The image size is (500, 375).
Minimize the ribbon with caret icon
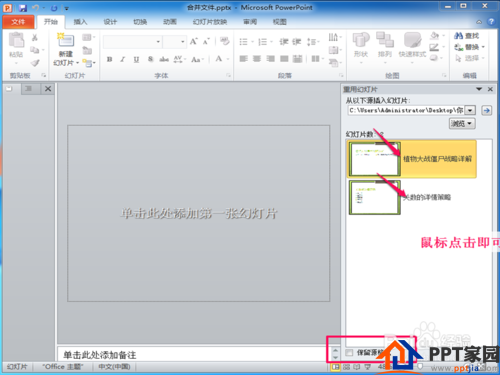point(479,22)
